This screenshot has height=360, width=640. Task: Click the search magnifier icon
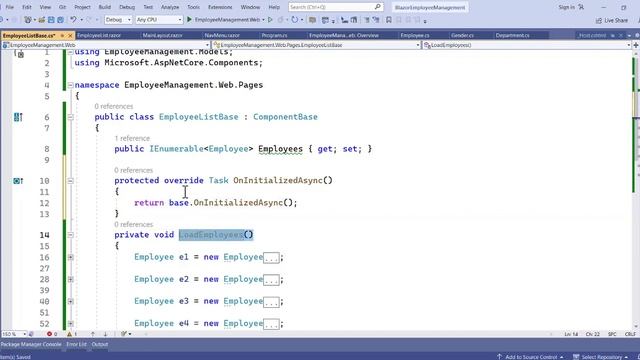click(x=378, y=7)
